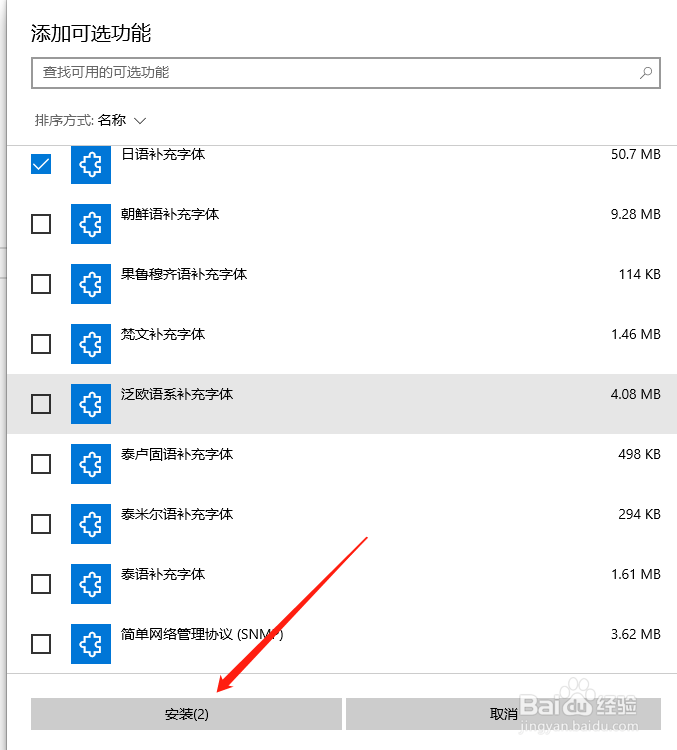Screen dimensions: 677x750
Task: Select the 朝鲜语补充字体 item name
Action: click(x=170, y=214)
